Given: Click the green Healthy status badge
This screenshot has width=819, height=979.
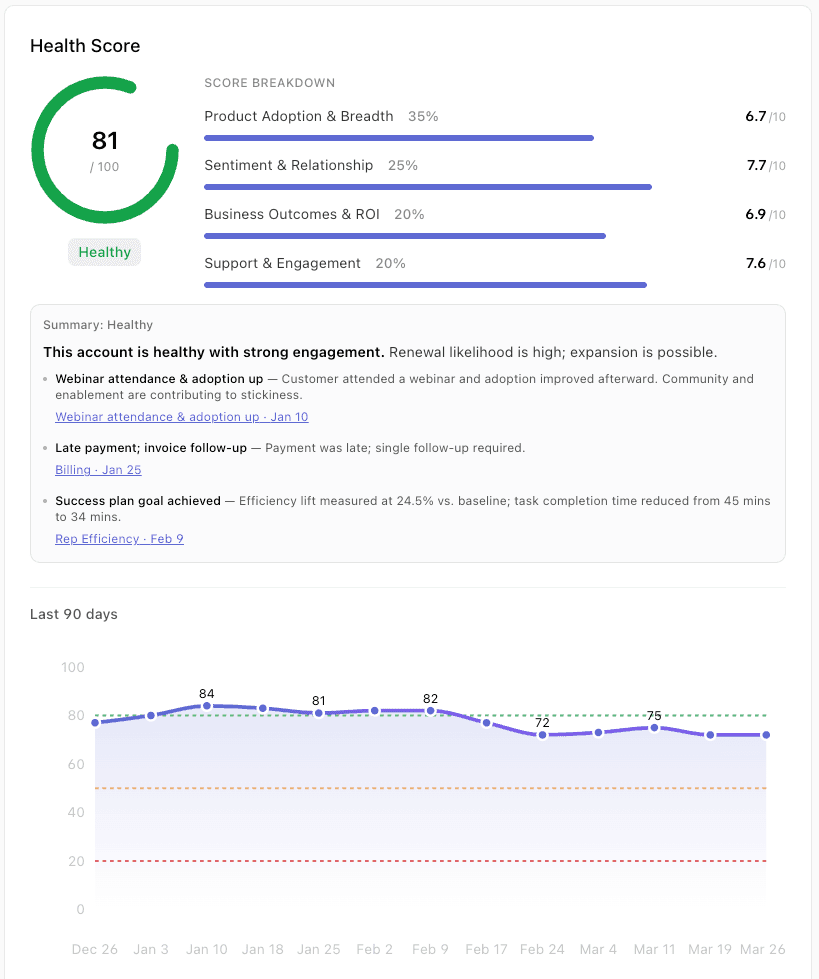Looking at the screenshot, I should (105, 252).
